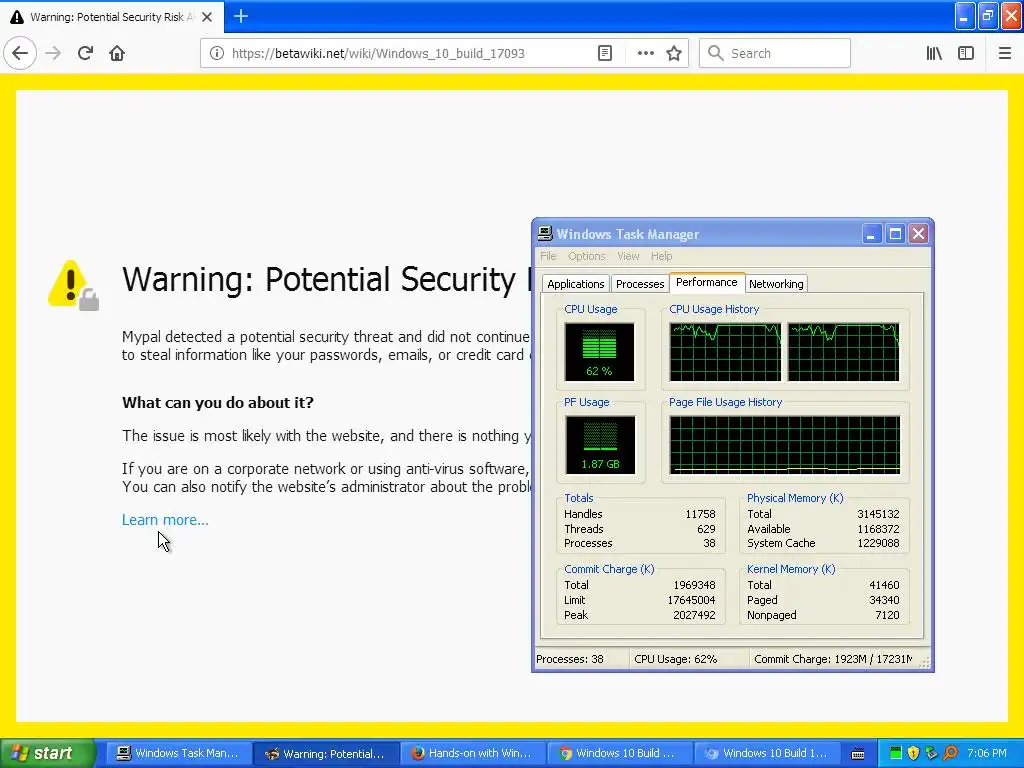Click the Threads value 629

click(706, 529)
